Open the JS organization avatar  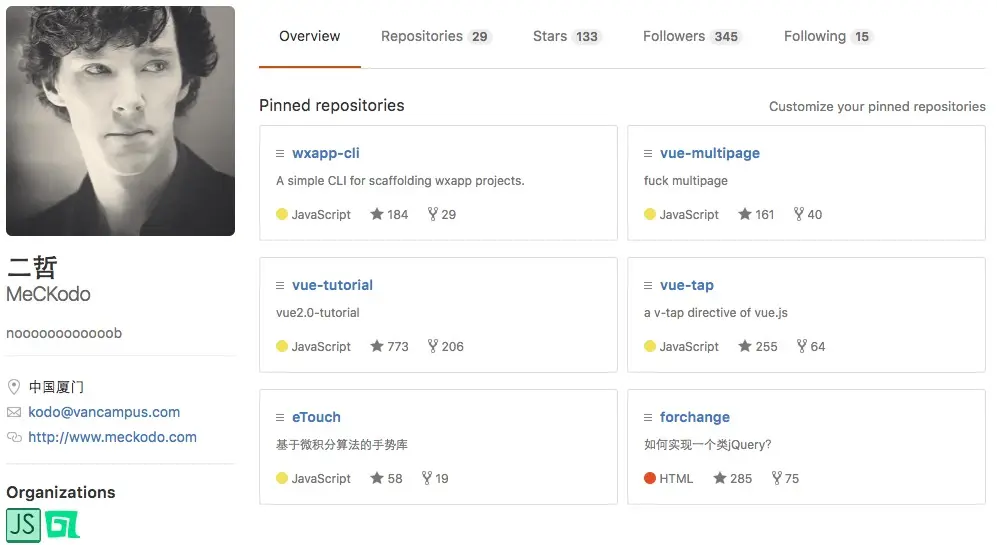pos(24,525)
